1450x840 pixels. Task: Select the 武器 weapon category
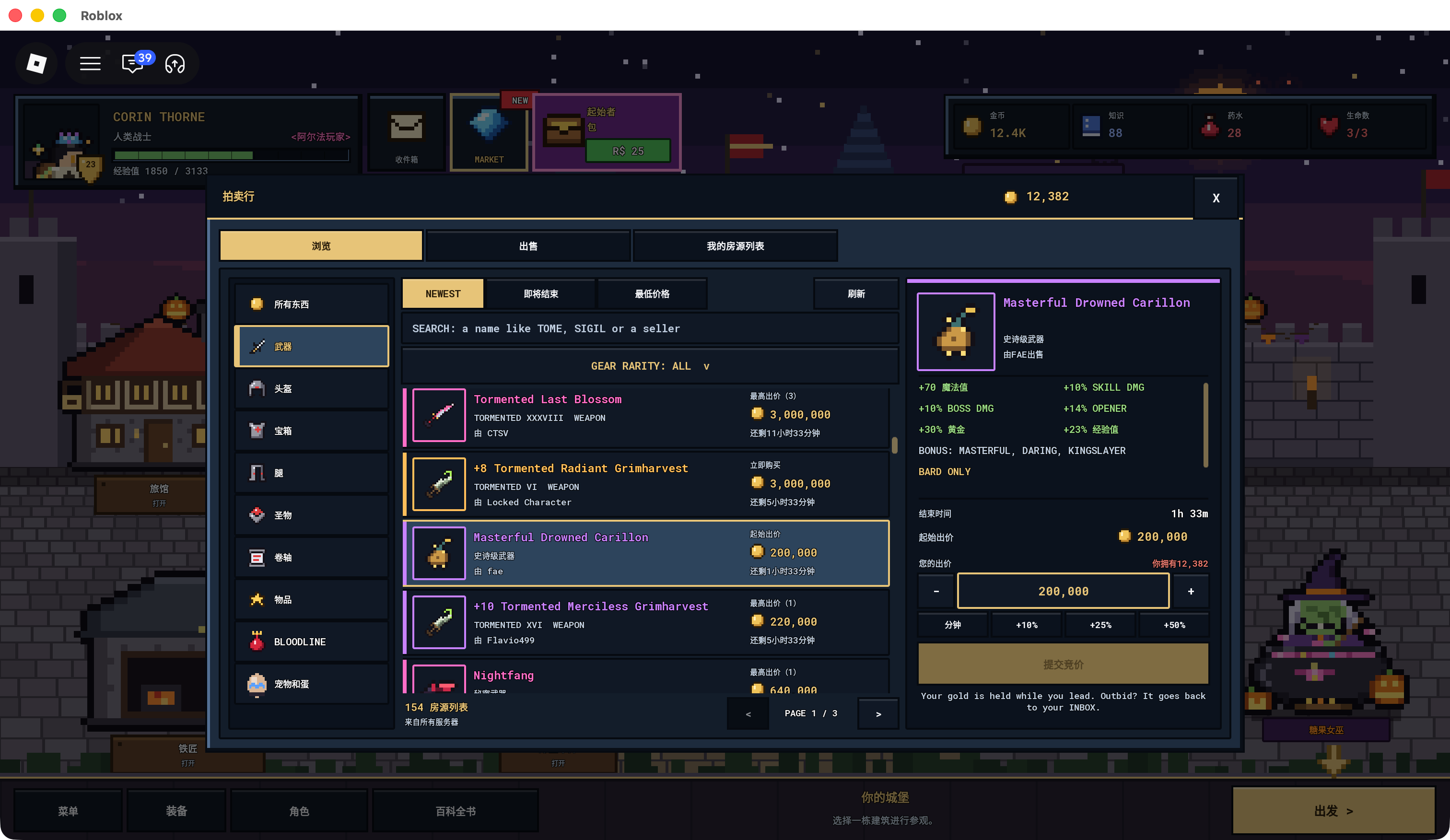pos(311,346)
